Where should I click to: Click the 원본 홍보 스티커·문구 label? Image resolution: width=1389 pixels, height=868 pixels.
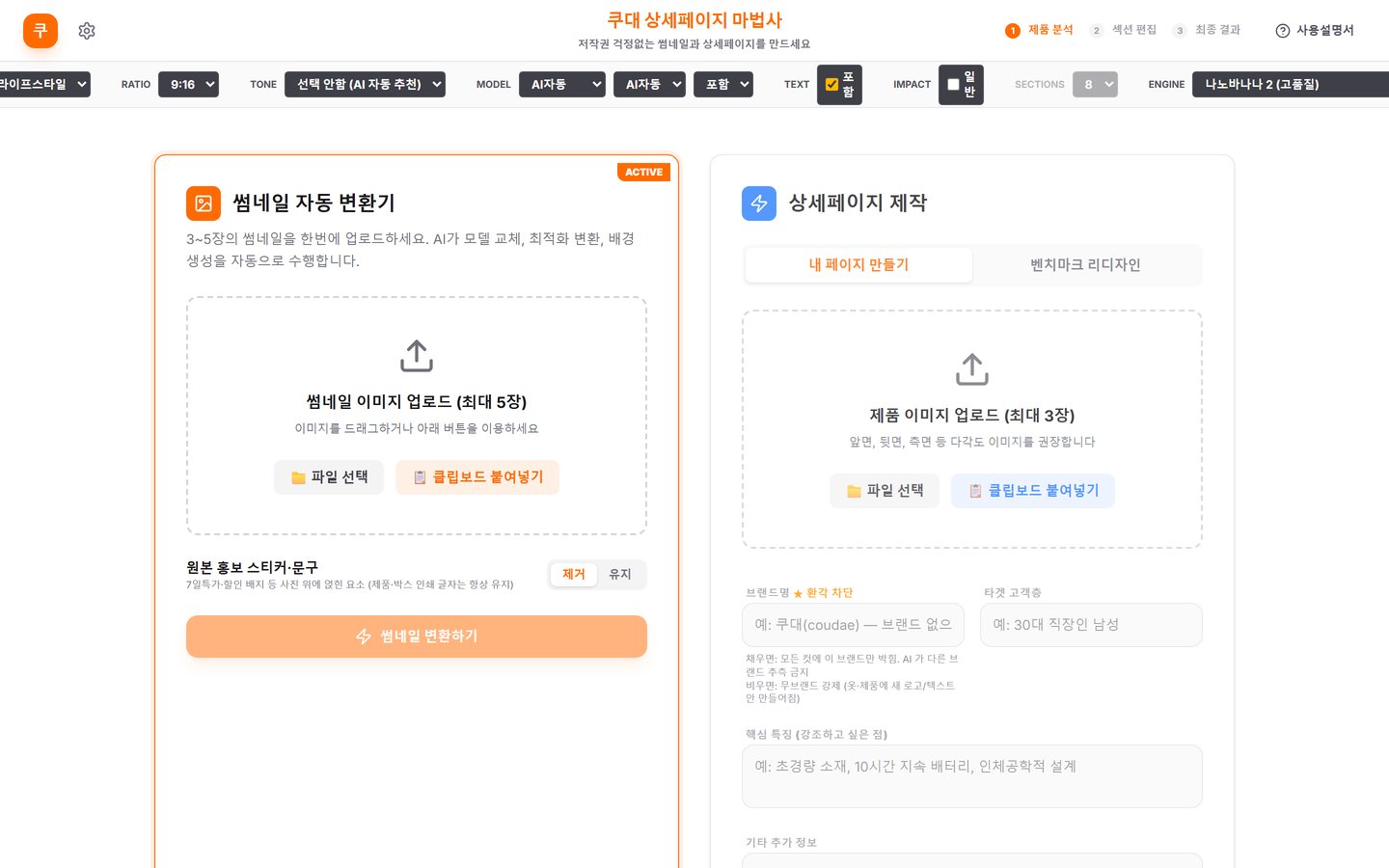tap(252, 567)
